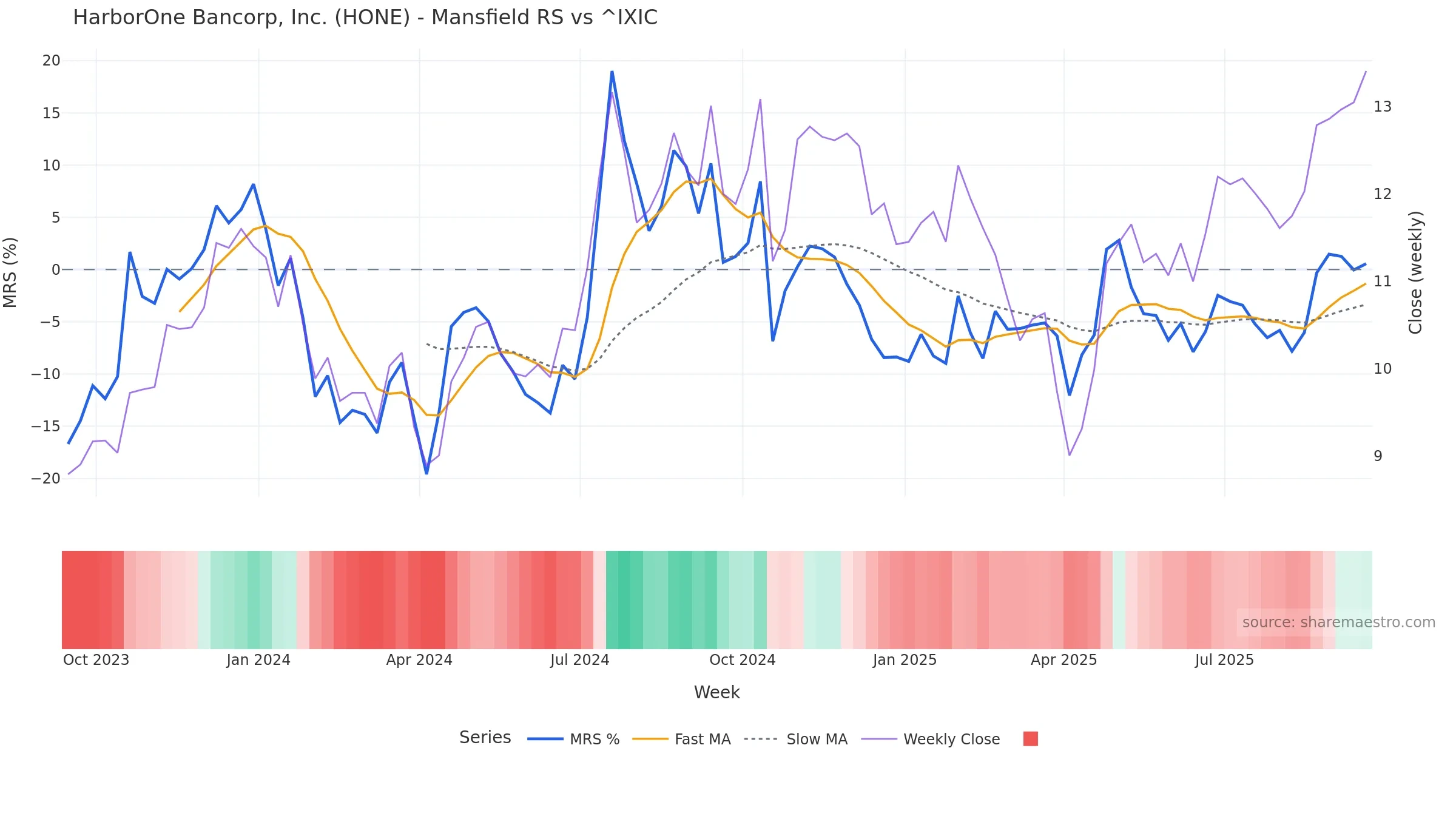Click the Week x-axis title
Image resolution: width=1456 pixels, height=819 pixels.
pos(716,692)
